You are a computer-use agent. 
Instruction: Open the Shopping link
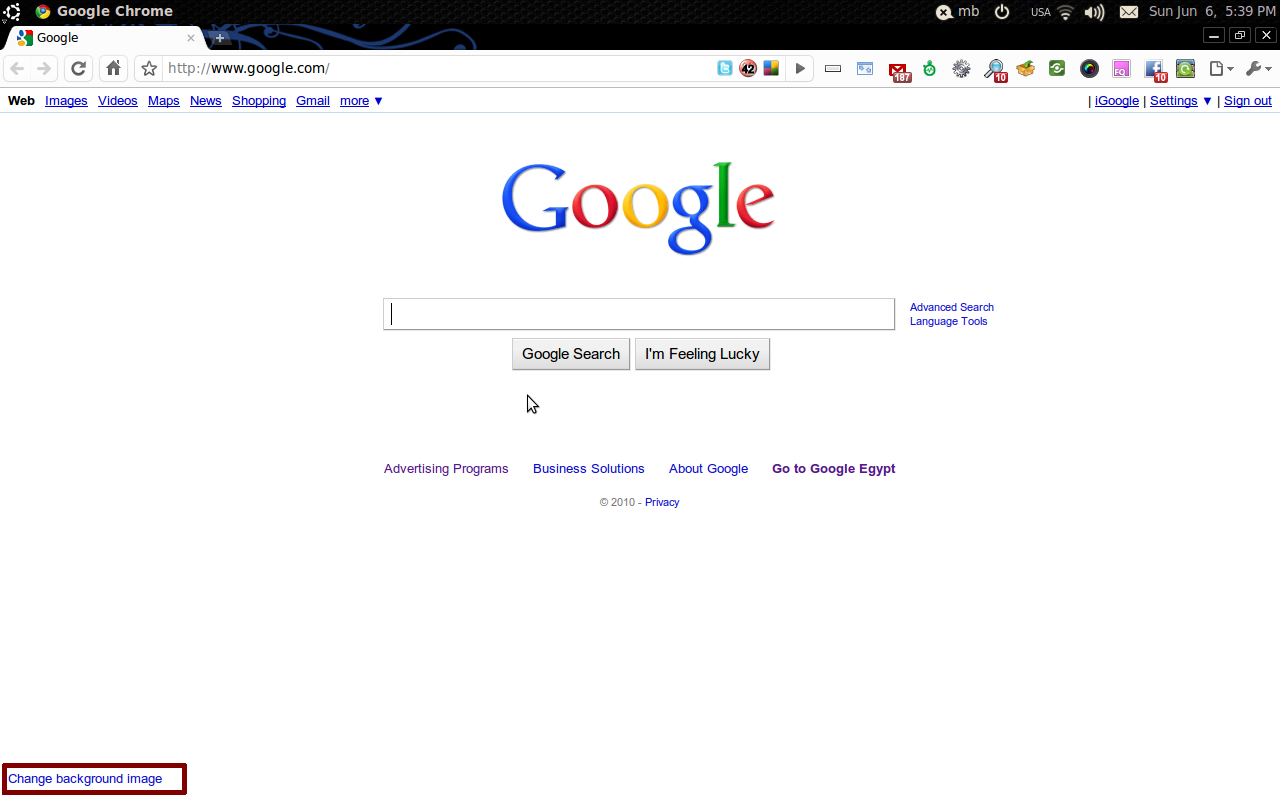(259, 101)
